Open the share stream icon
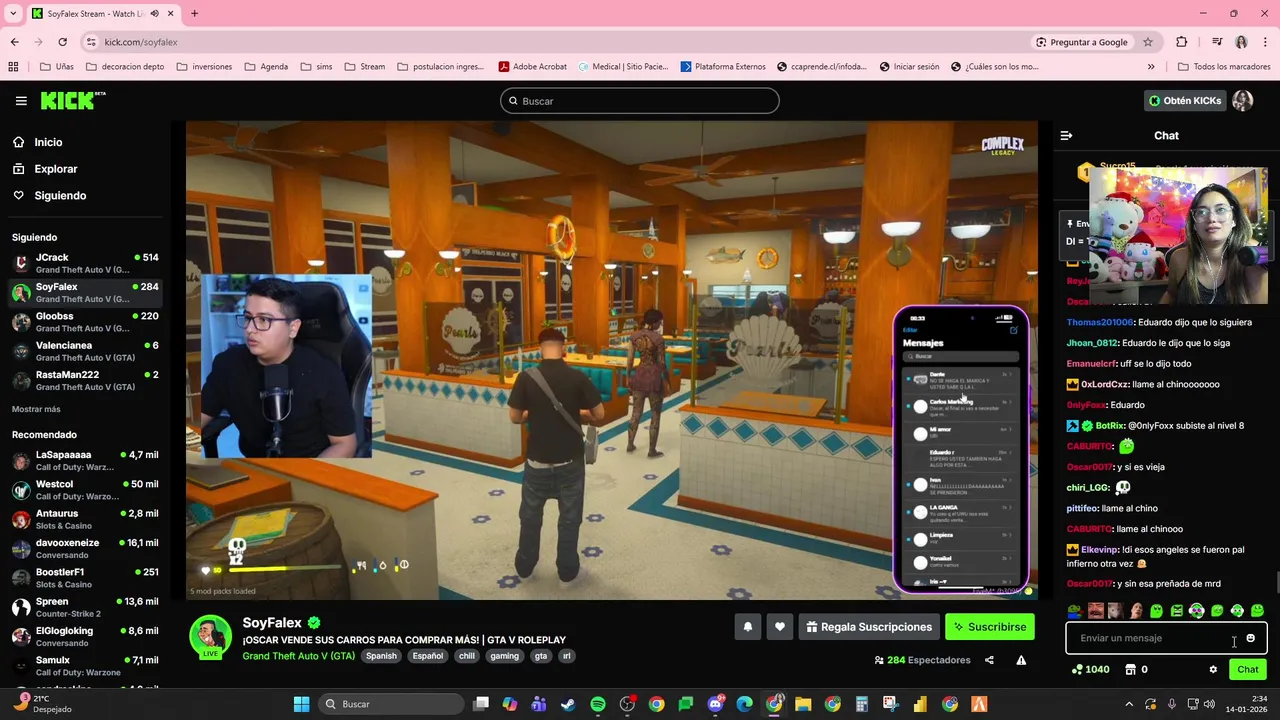Viewport: 1280px width, 720px height. [x=989, y=660]
